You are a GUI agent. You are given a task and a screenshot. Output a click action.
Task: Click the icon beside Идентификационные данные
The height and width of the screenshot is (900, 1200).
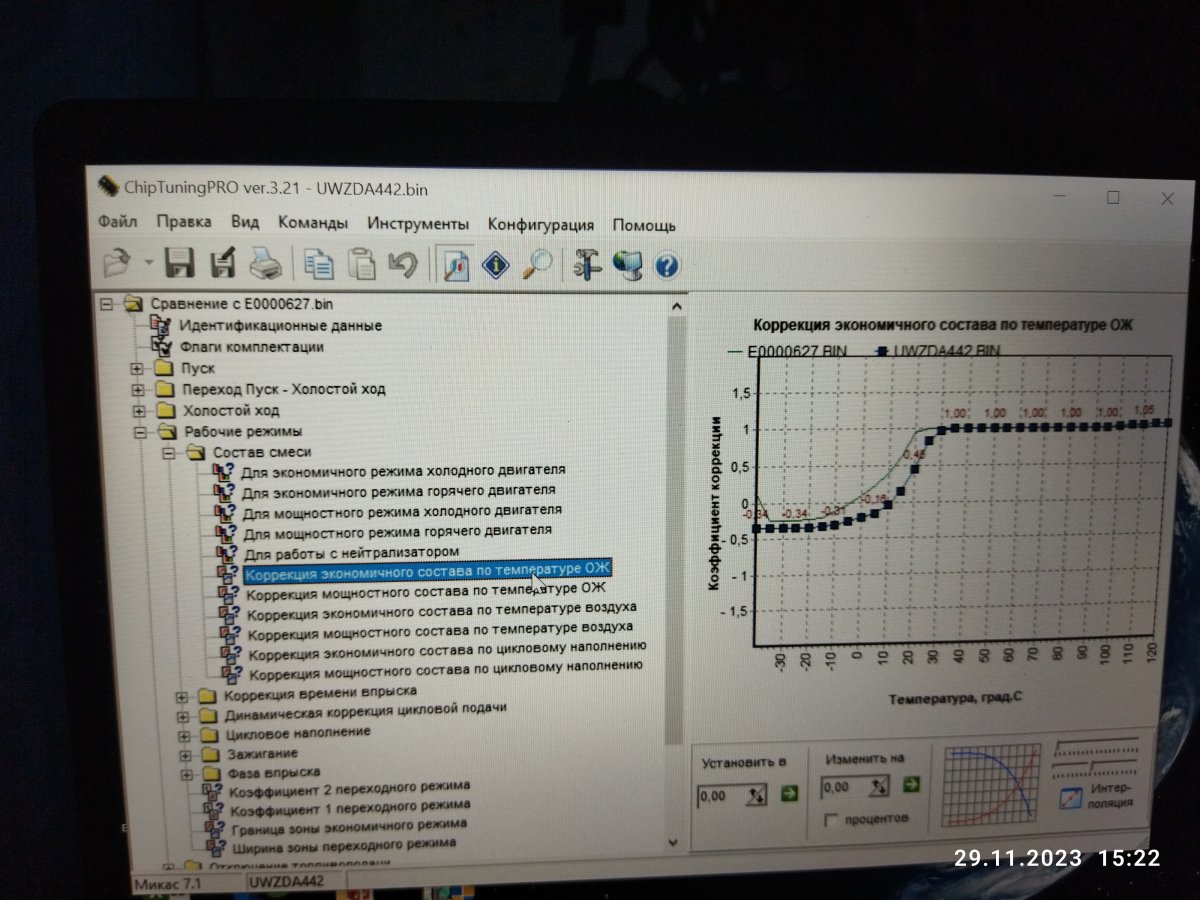click(160, 324)
